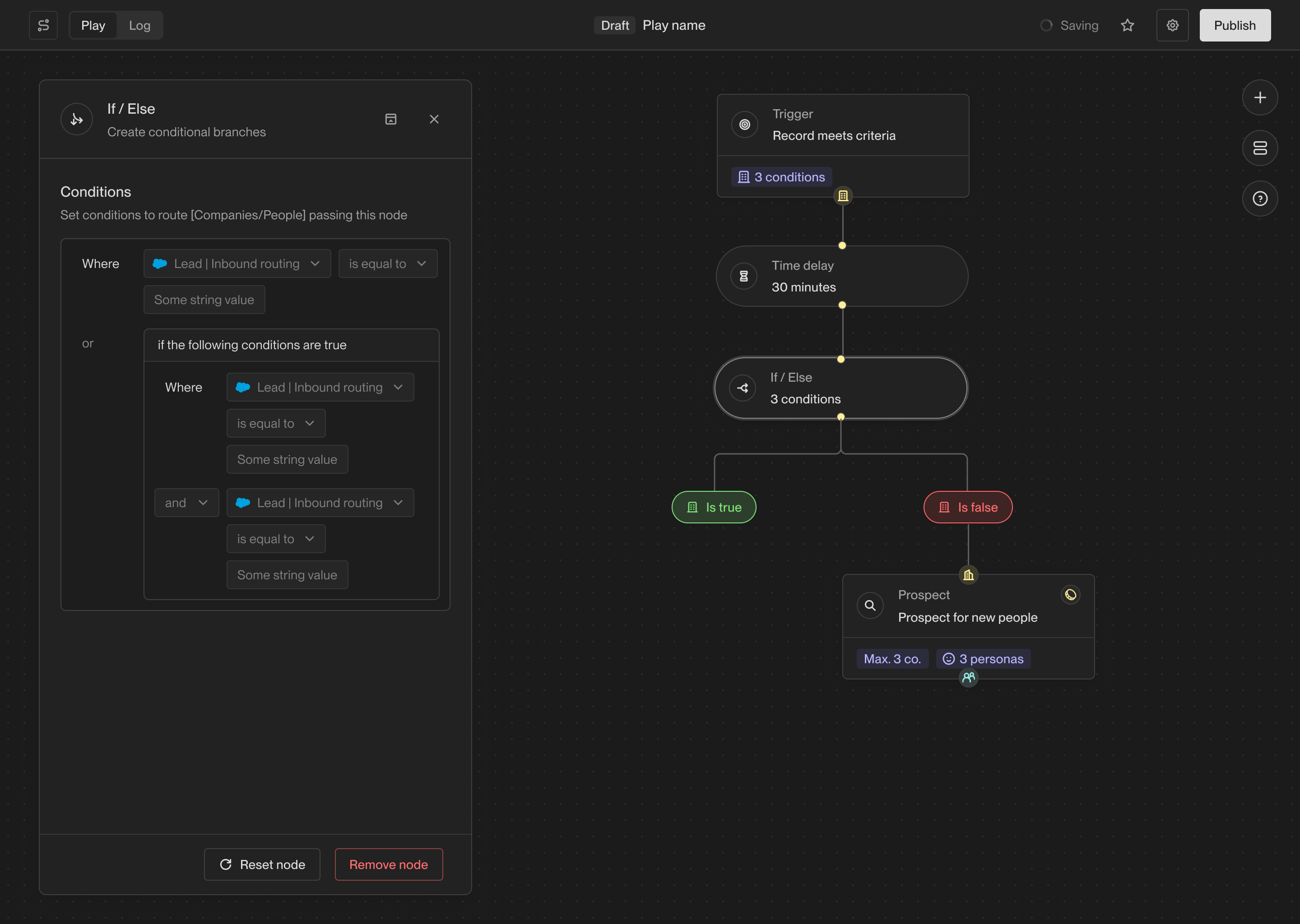Click the plus add-node button

1259,97
